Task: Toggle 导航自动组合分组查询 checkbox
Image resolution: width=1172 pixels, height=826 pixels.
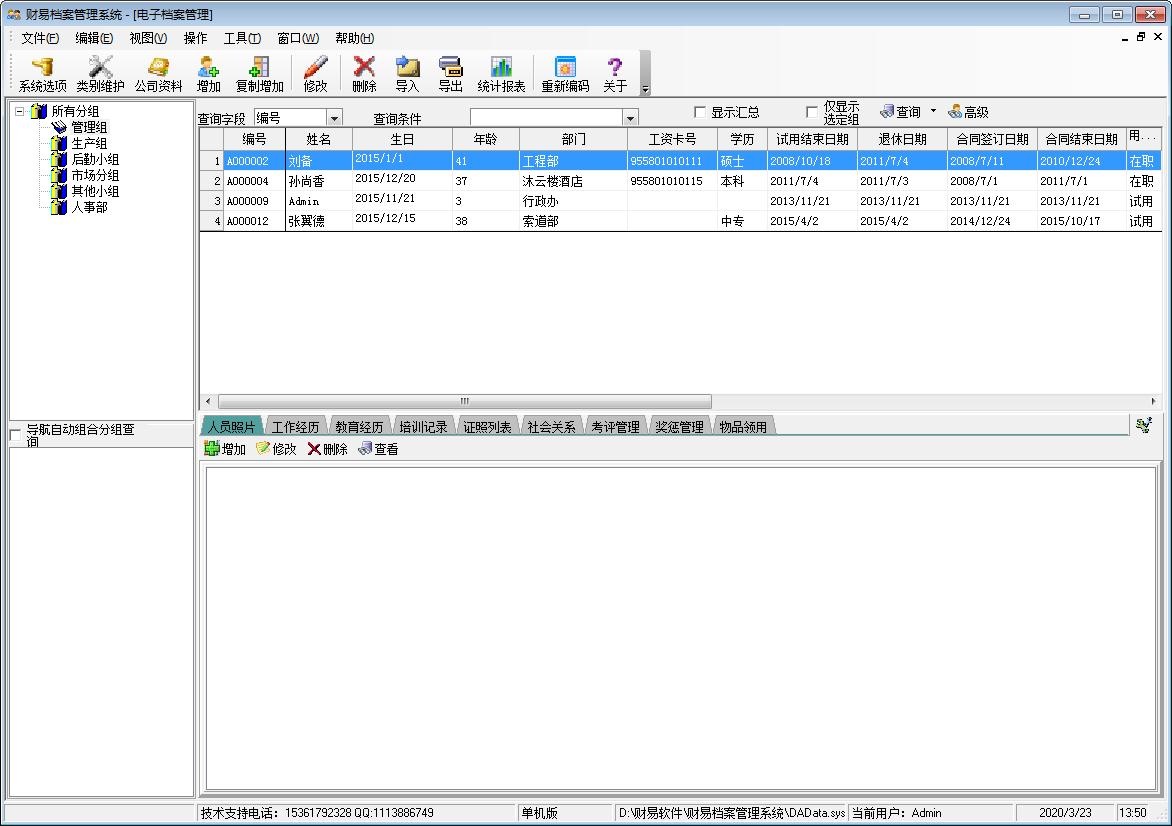Action: 15,435
